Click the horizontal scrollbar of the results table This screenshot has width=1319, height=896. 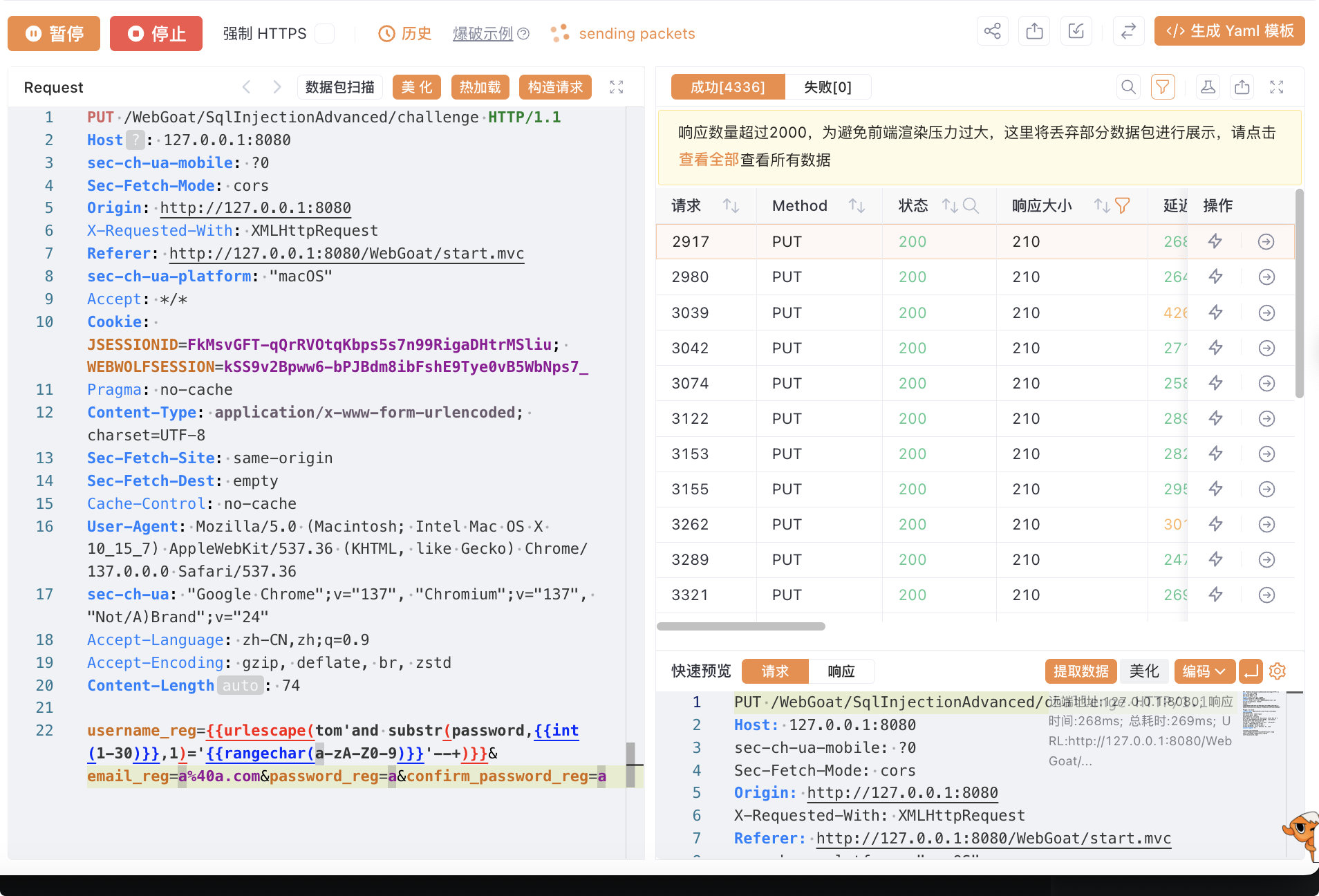pyautogui.click(x=741, y=626)
